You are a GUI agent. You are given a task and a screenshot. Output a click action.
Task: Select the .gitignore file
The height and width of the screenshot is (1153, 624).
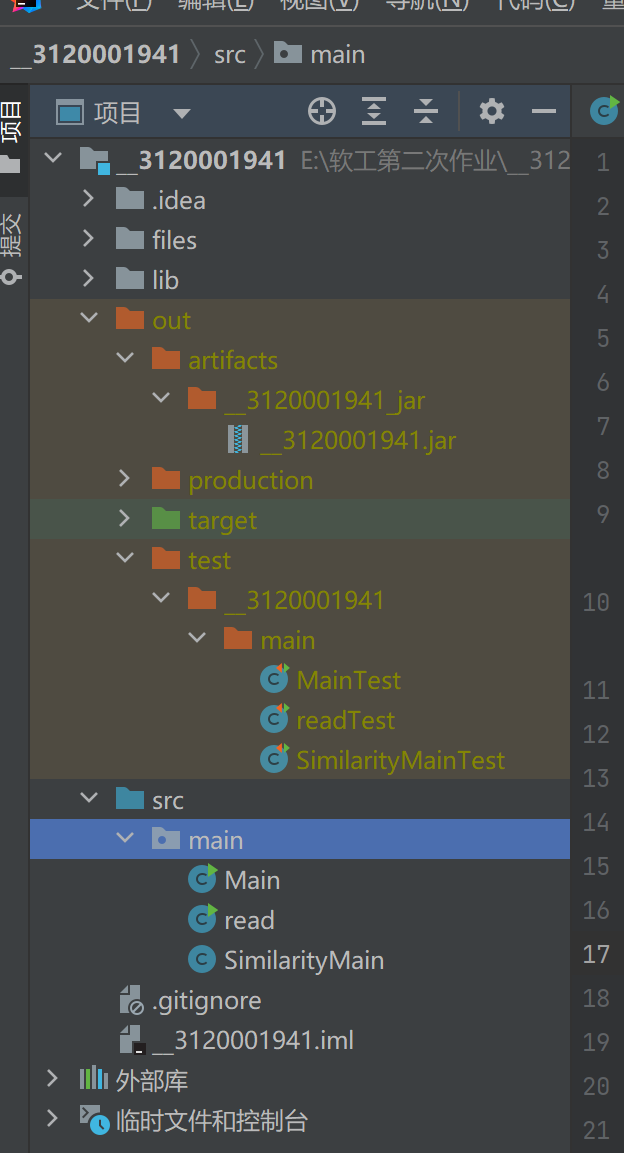206,1000
